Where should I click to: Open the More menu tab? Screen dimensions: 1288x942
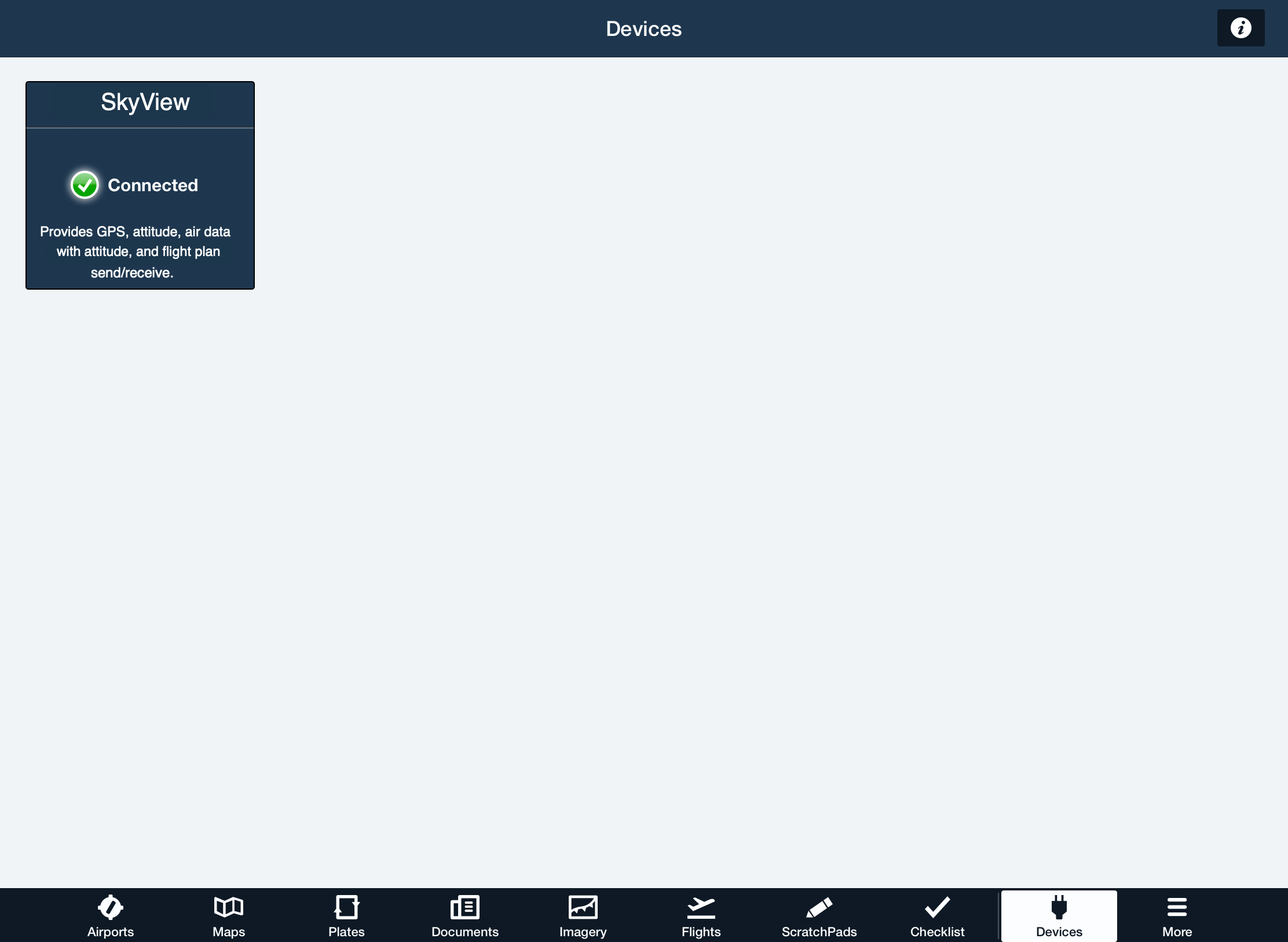[x=1177, y=917]
